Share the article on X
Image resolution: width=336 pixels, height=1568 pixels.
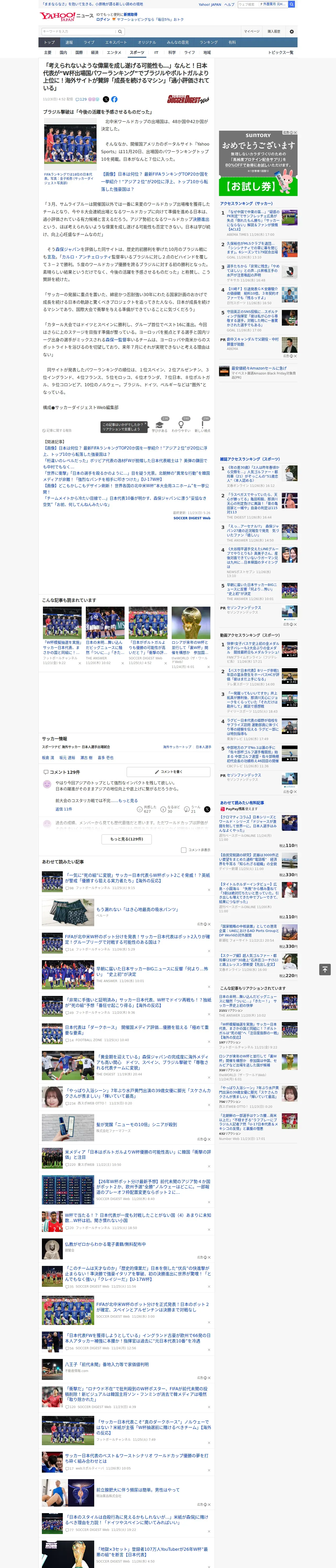pos(106,99)
